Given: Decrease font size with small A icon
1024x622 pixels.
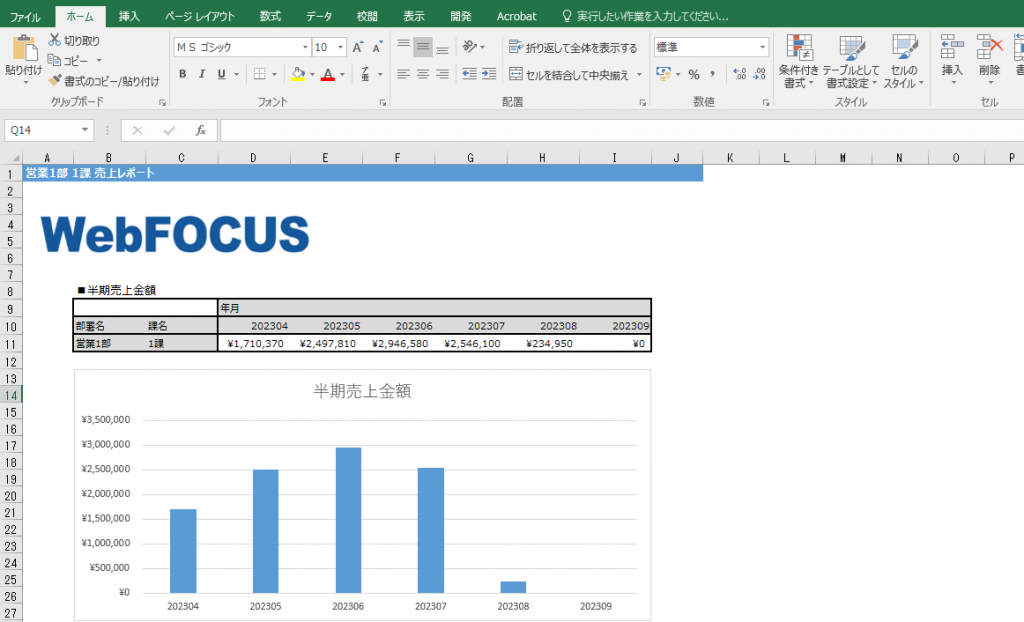Looking at the screenshot, I should point(377,47).
